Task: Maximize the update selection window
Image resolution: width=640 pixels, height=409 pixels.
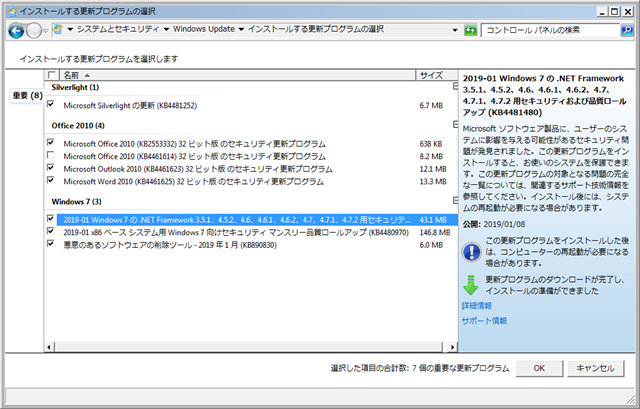Action: tap(614, 12)
